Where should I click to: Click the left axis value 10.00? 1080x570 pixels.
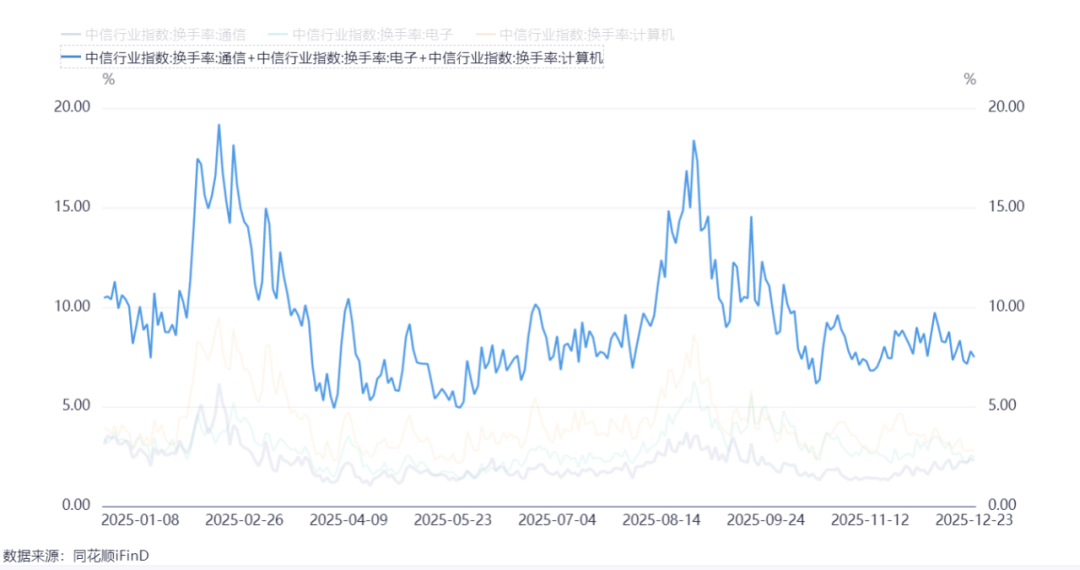click(x=72, y=306)
